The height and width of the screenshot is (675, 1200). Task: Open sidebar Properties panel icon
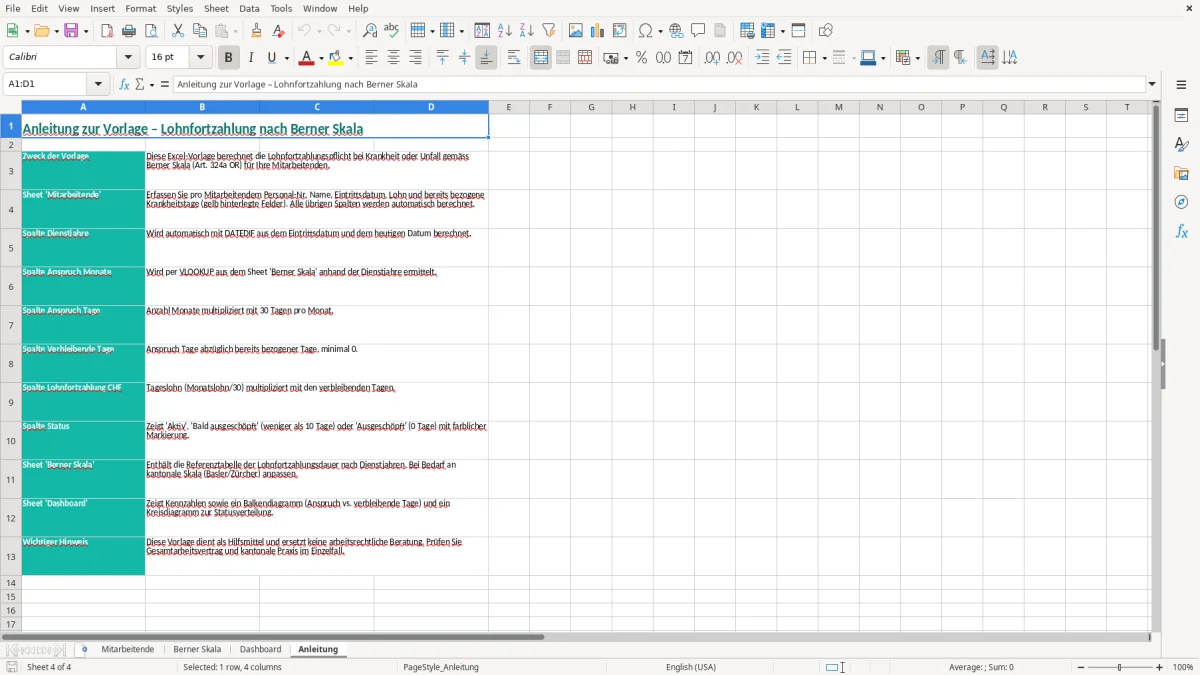1181,116
